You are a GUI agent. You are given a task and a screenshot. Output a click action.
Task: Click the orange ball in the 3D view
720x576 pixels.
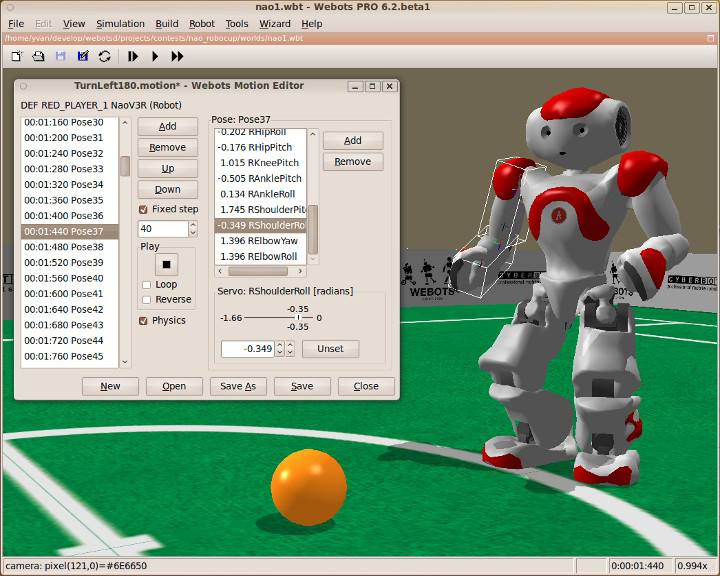[309, 487]
